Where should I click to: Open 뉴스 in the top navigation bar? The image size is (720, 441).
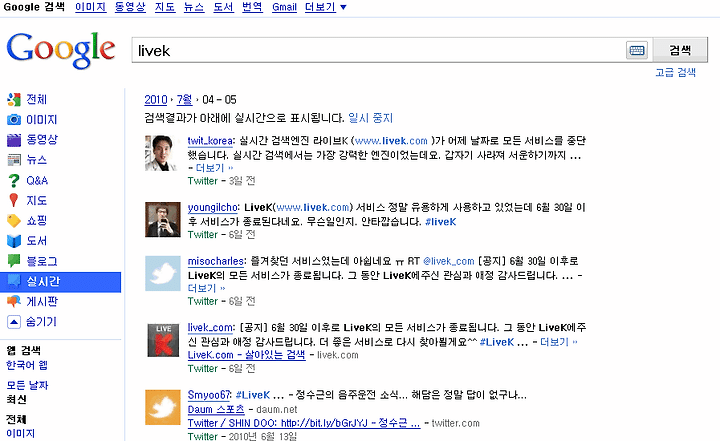194,7
